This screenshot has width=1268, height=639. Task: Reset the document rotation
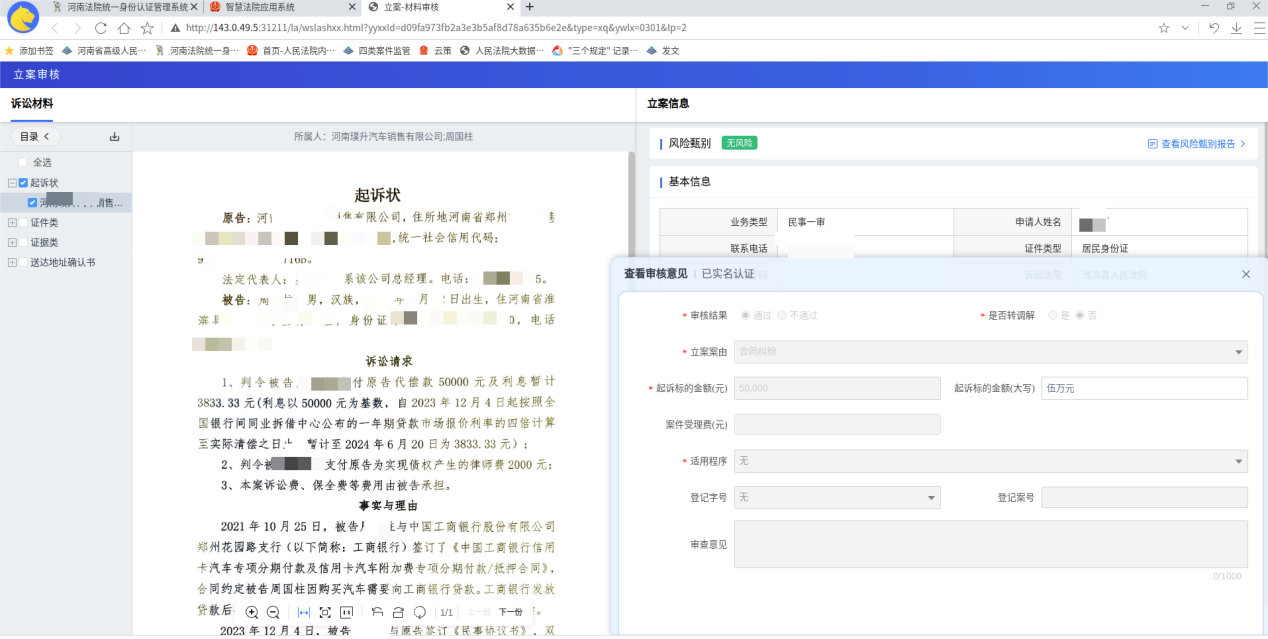point(420,612)
